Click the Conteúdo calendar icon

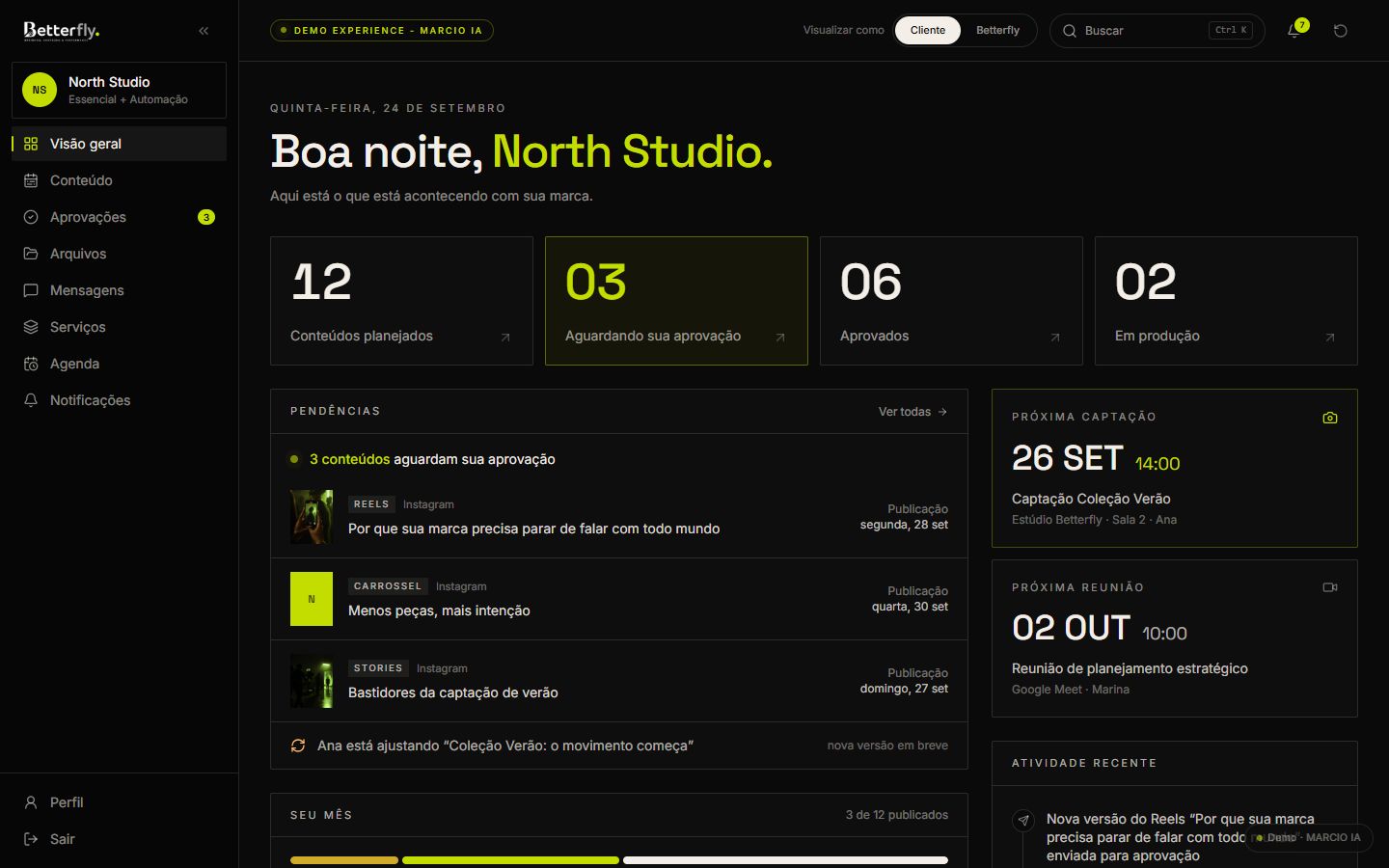[31, 180]
